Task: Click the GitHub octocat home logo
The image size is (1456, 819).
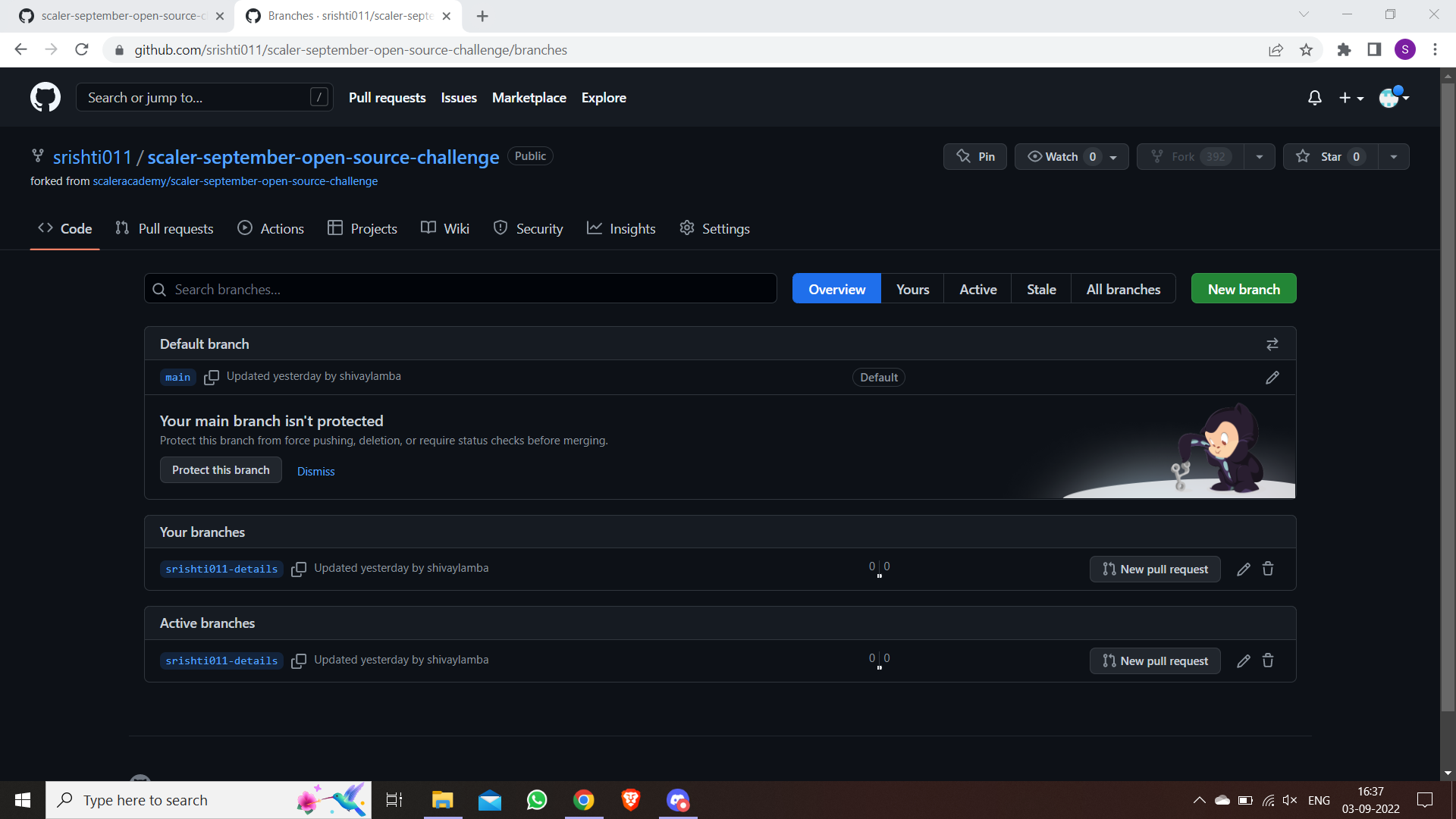Action: point(45,97)
